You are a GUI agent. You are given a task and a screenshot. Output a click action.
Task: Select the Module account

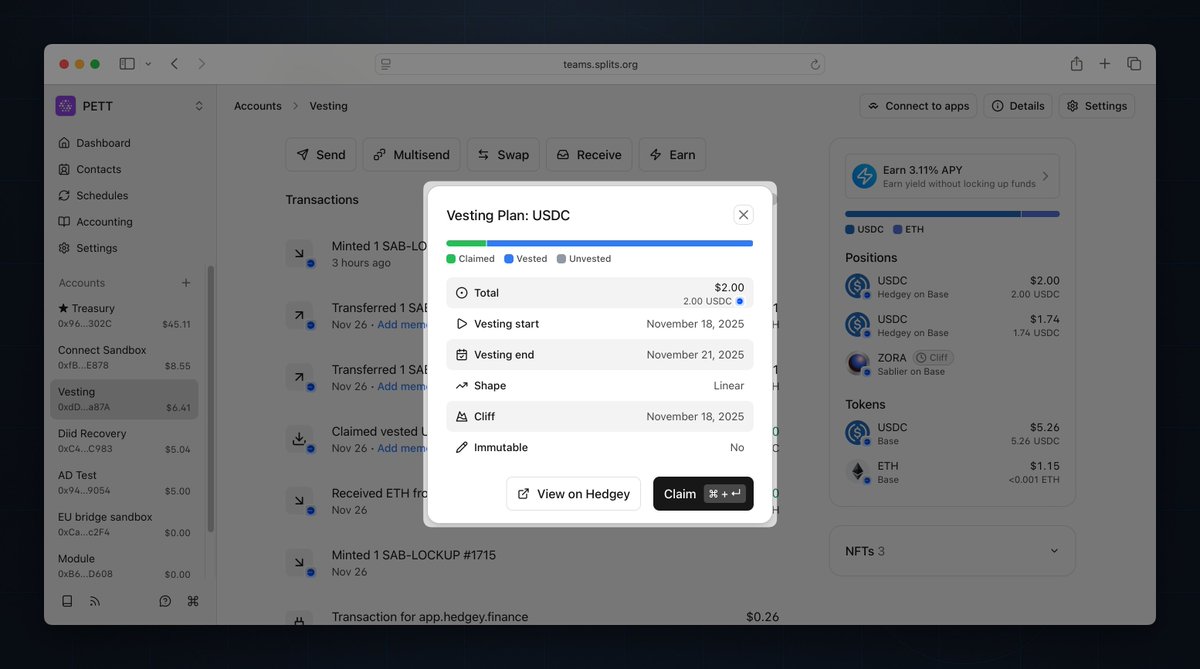[124, 566]
